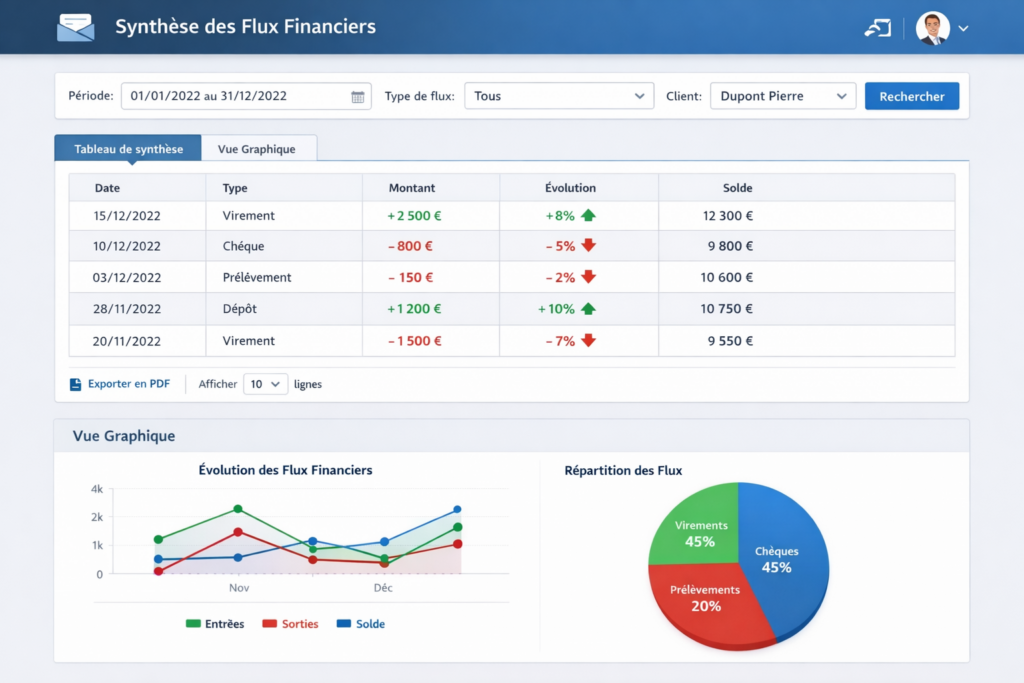Switch to the Vue Graphique tab
Viewport: 1024px width, 683px height.
tap(257, 149)
